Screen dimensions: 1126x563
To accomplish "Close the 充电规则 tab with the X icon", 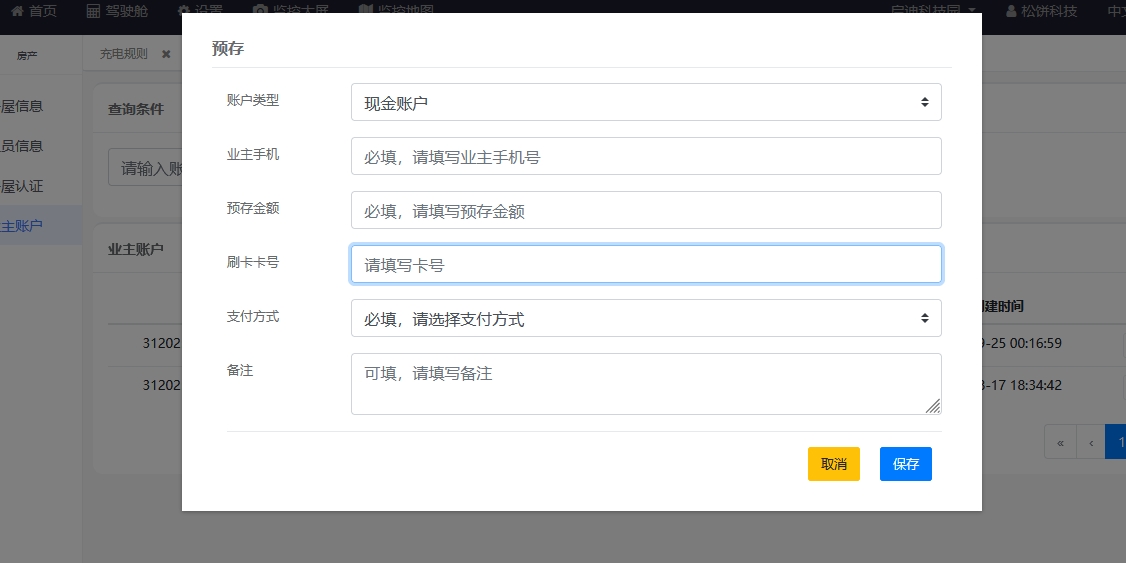I will pos(166,54).
